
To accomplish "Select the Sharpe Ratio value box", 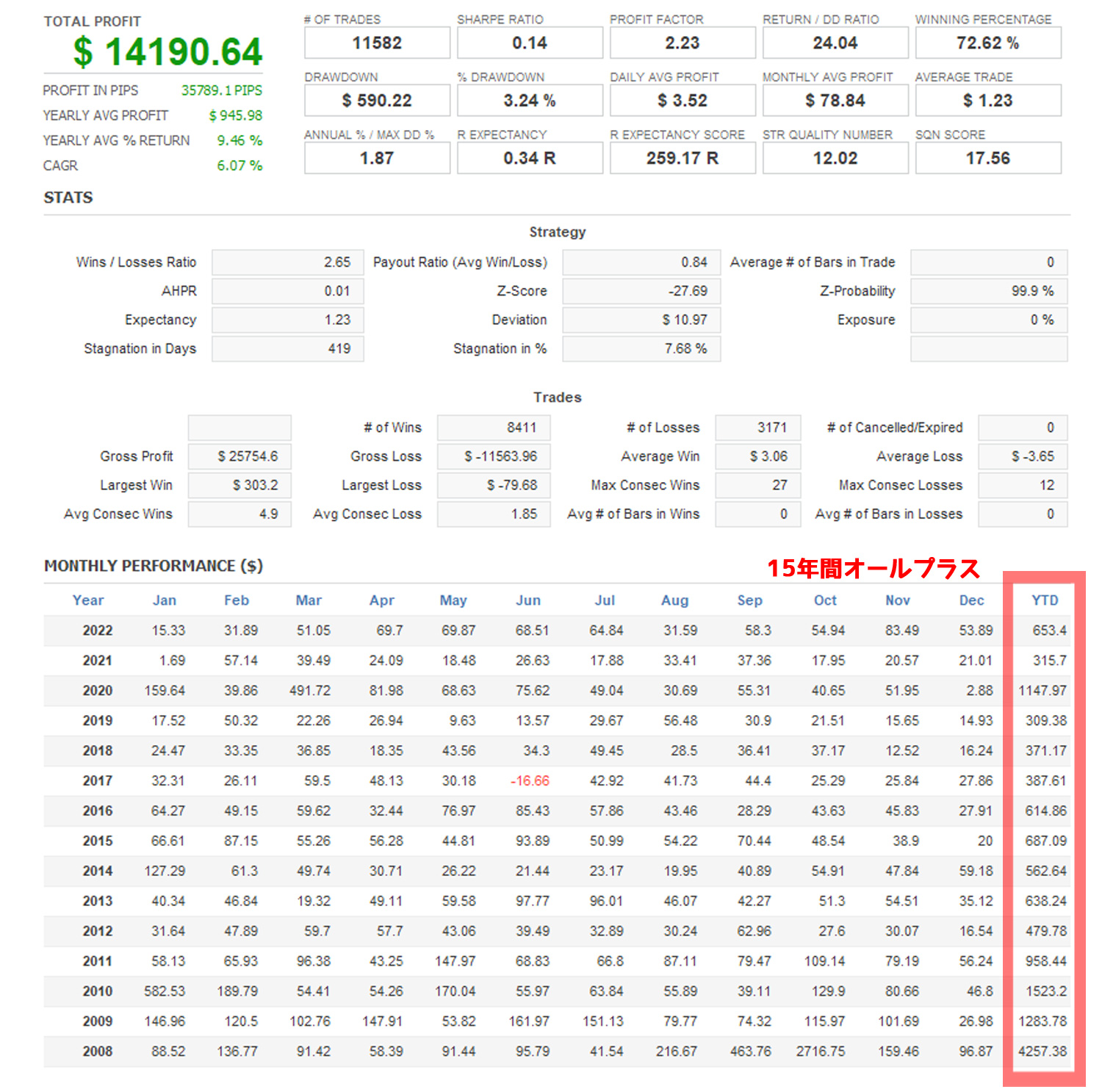I will tap(530, 43).
